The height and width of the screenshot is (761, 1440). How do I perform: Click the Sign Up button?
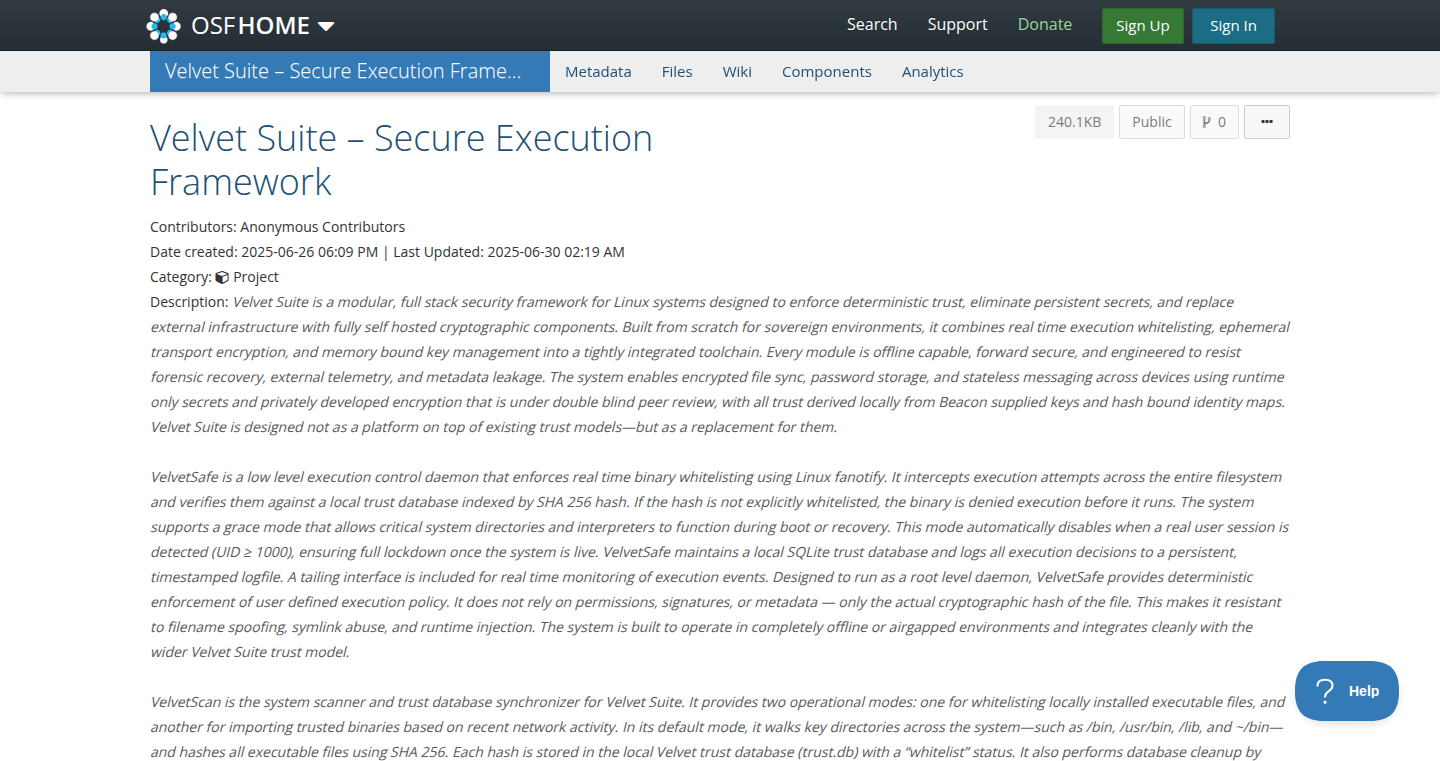[x=1142, y=26]
